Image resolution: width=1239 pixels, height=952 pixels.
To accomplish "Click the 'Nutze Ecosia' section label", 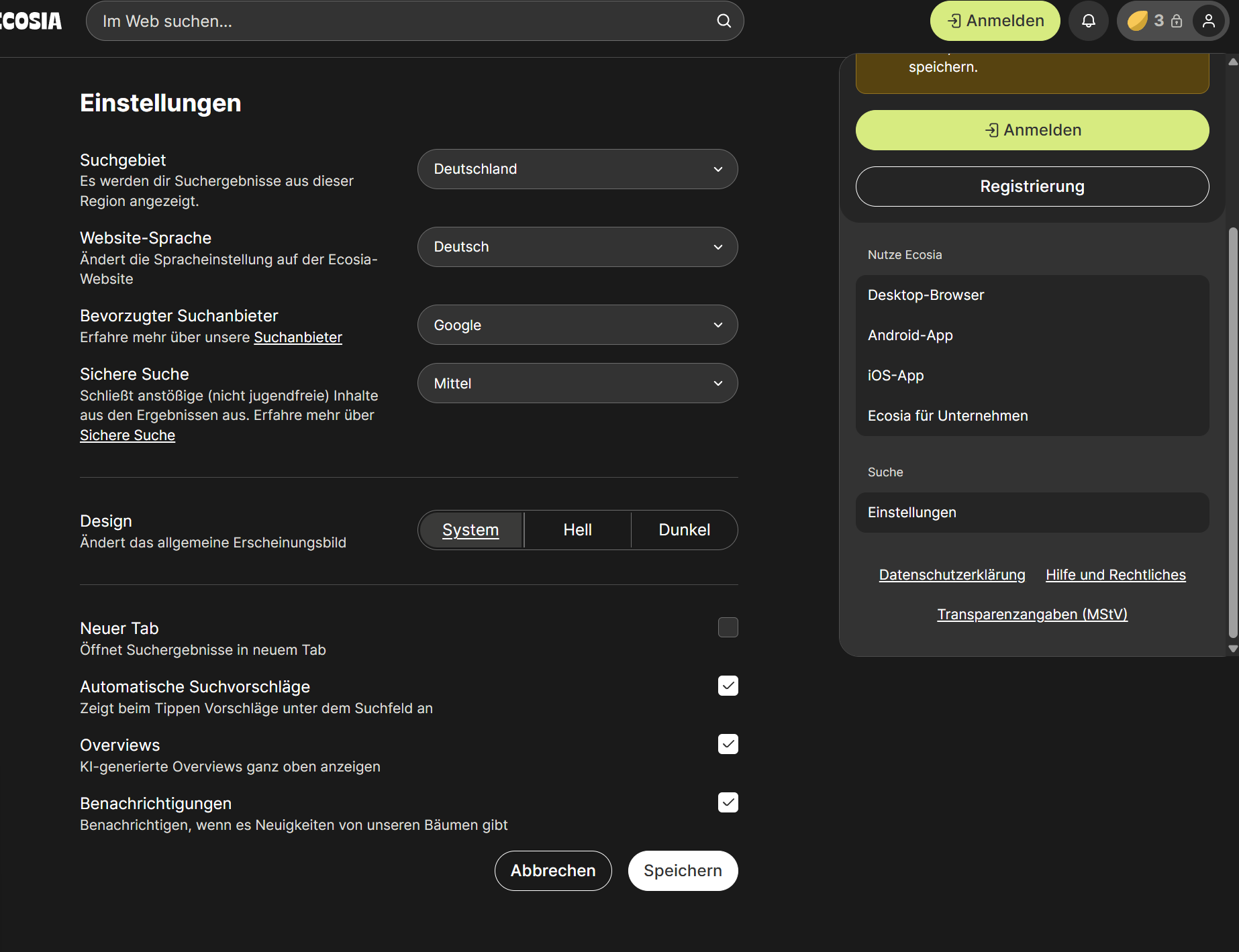I will click(905, 255).
